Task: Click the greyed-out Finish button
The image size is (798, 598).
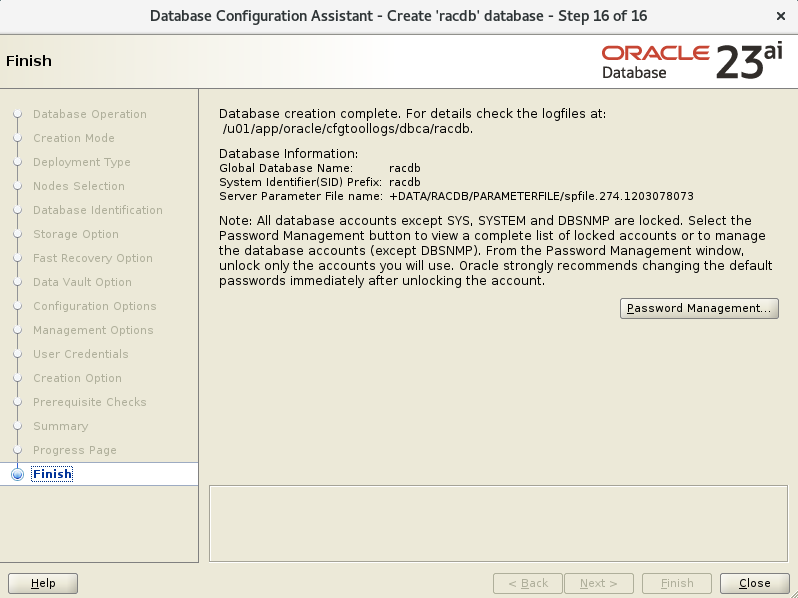Action: coord(677,583)
